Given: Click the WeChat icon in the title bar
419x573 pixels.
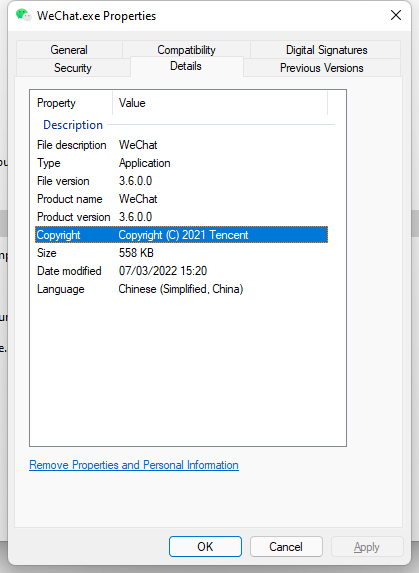Looking at the screenshot, I should pyautogui.click(x=23, y=15).
